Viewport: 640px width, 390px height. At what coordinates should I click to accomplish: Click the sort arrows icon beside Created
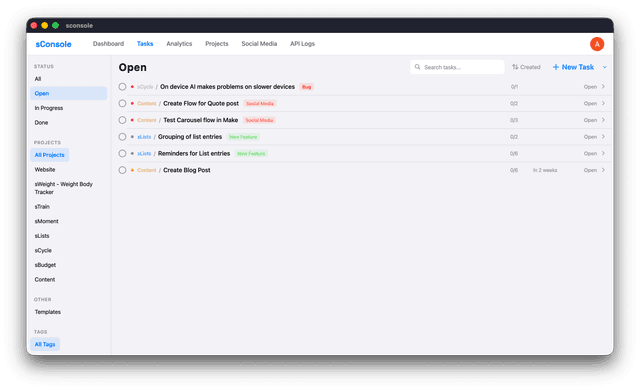point(516,67)
